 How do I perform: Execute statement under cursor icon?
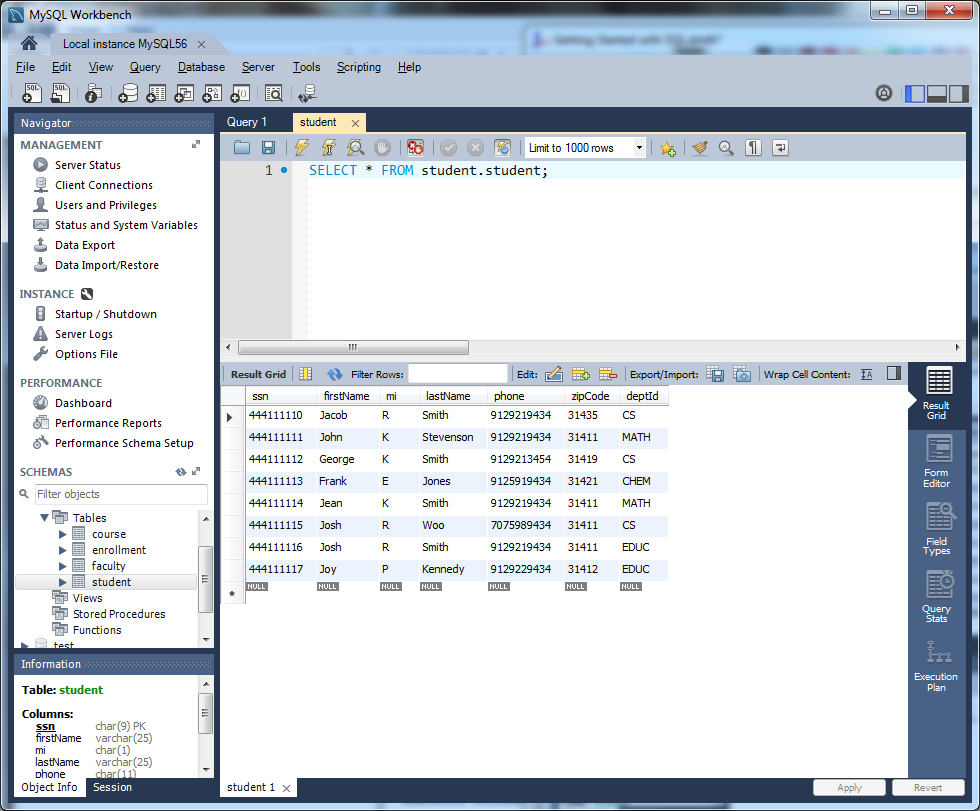pyautogui.click(x=329, y=148)
